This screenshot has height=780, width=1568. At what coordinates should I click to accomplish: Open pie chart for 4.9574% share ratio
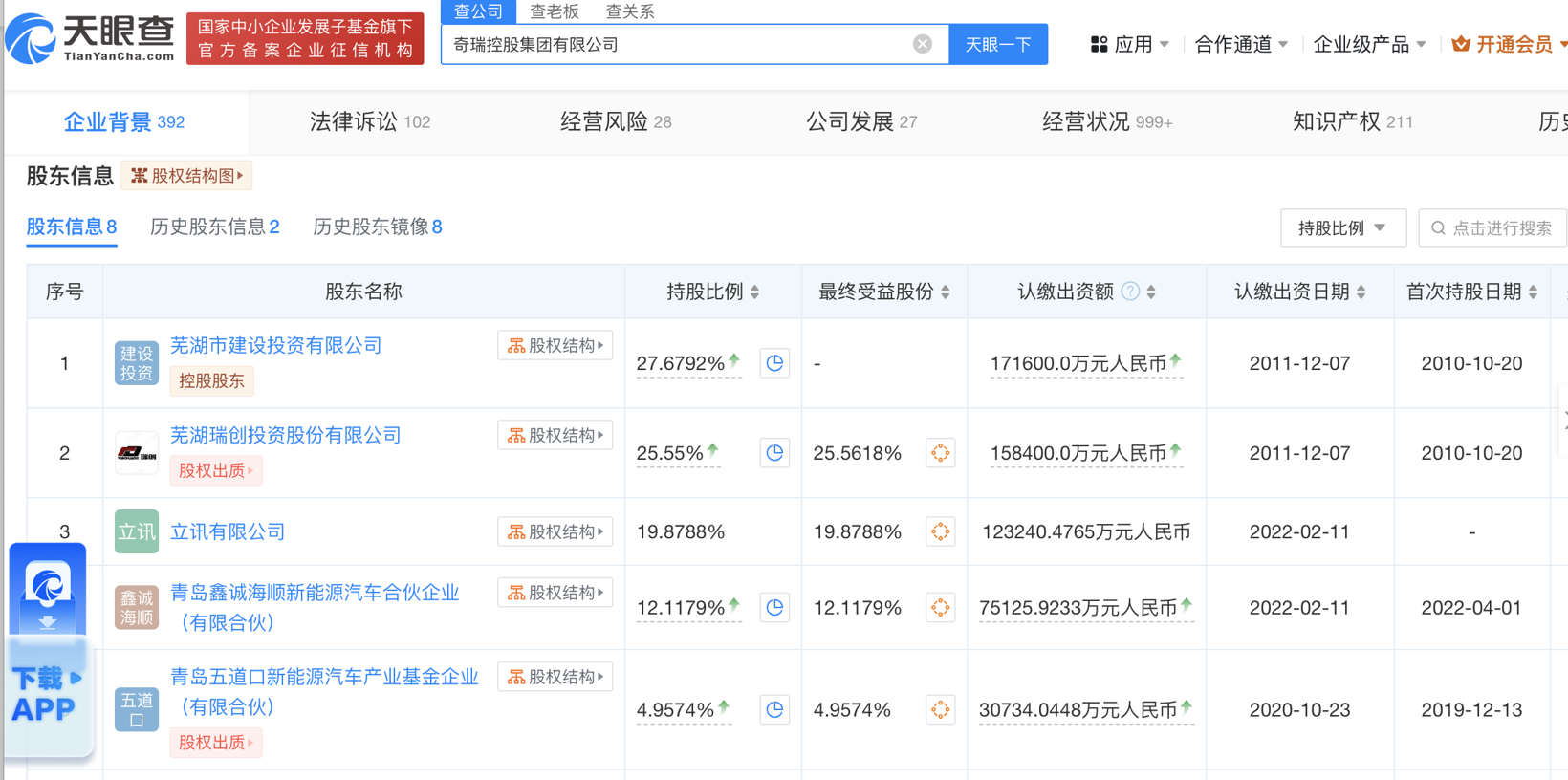pyautogui.click(x=774, y=709)
